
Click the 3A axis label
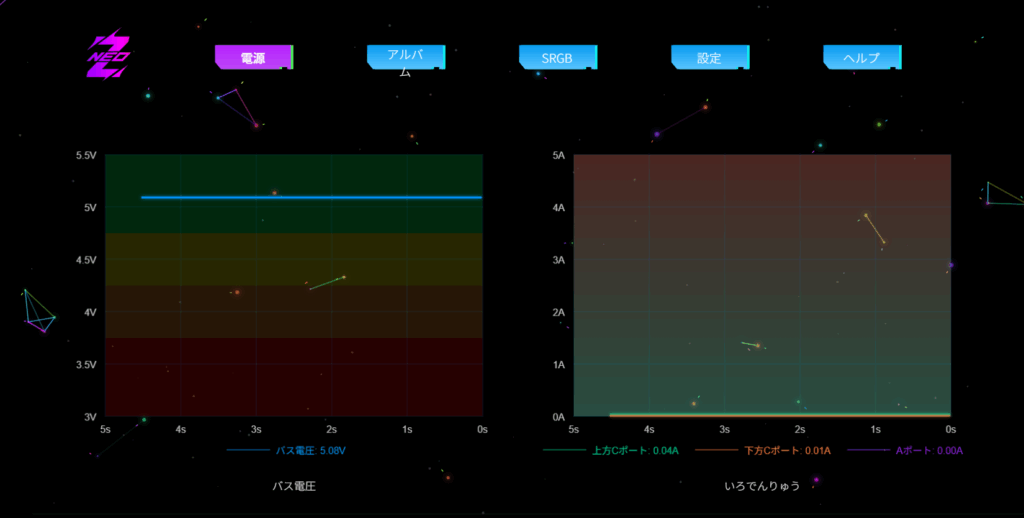[558, 260]
